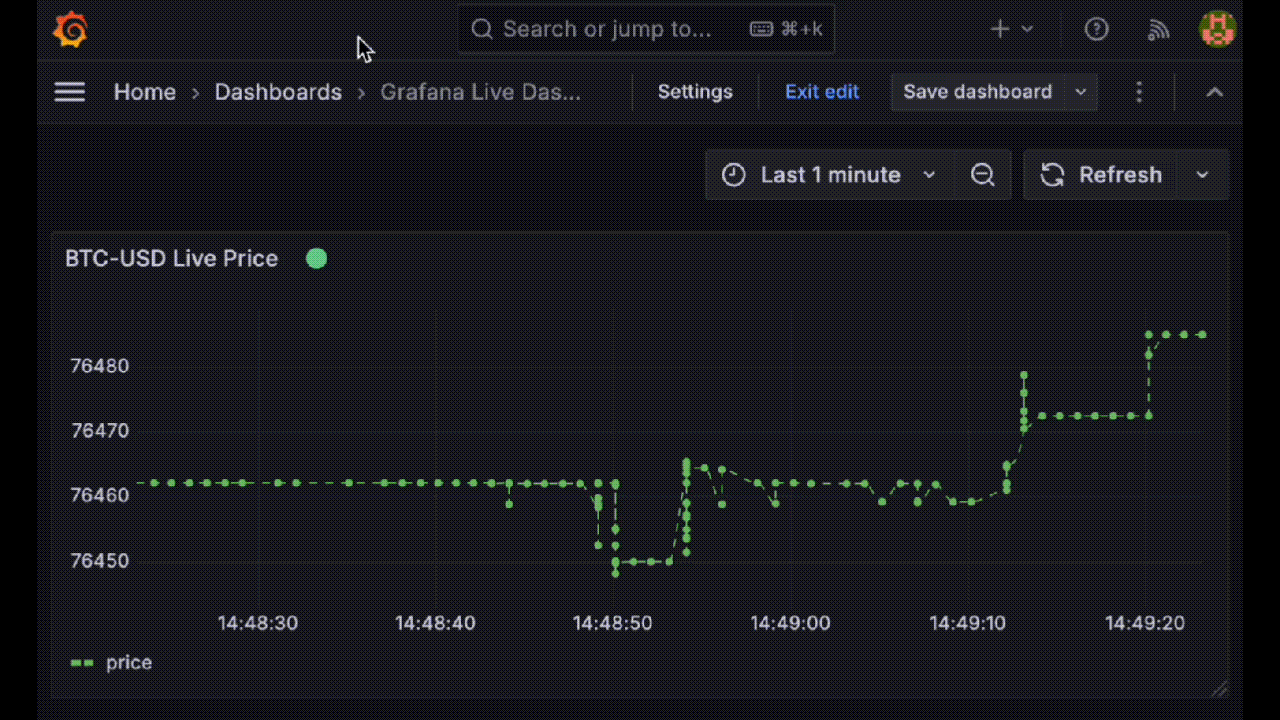Click the Grafana logo
Image resolution: width=1280 pixels, height=720 pixels.
coord(69,29)
